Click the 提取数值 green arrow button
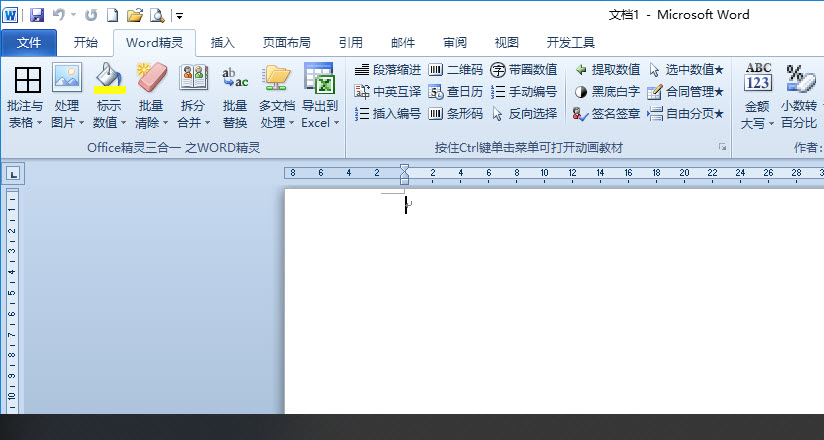 607,69
